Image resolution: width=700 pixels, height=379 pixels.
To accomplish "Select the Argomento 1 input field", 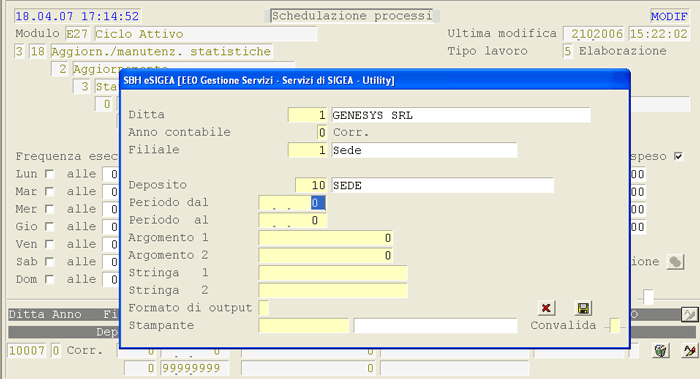I will (325, 238).
